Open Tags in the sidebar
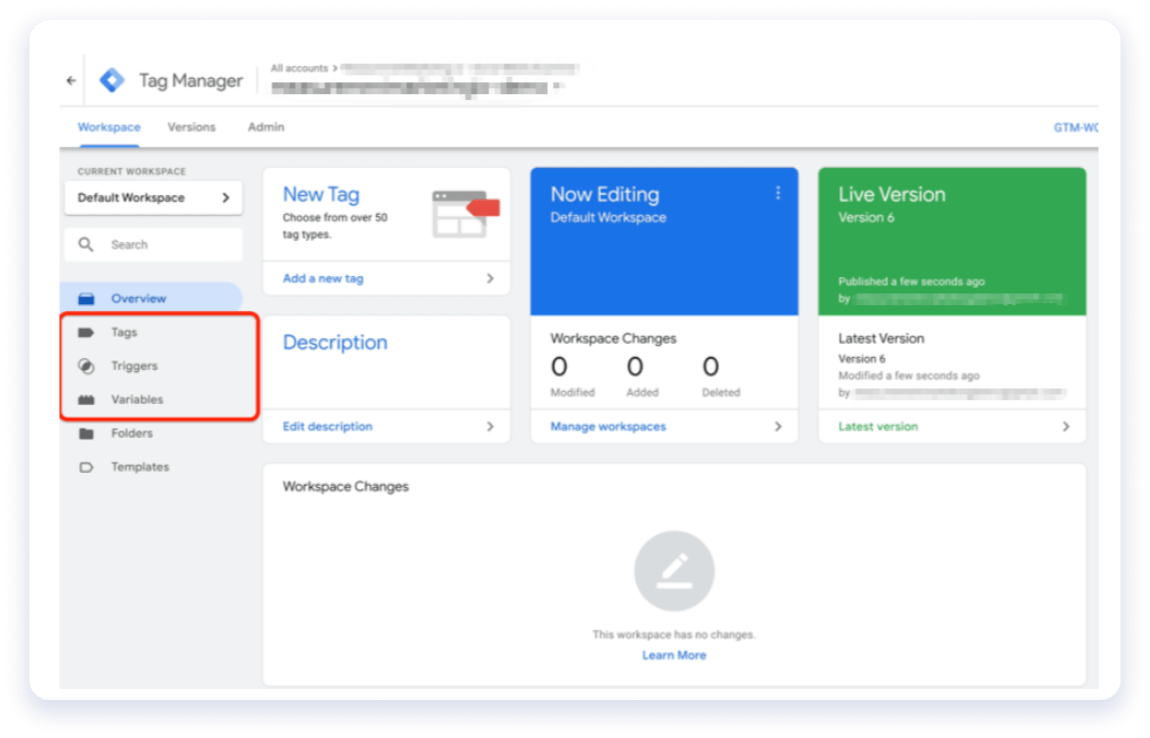 click(x=124, y=332)
